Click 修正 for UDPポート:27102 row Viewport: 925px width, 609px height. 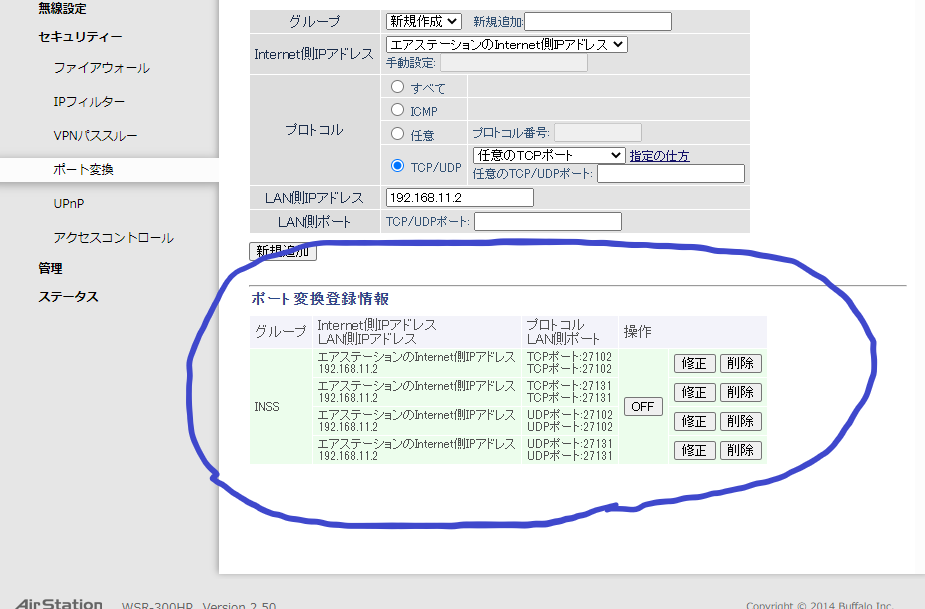pyautogui.click(x=694, y=421)
